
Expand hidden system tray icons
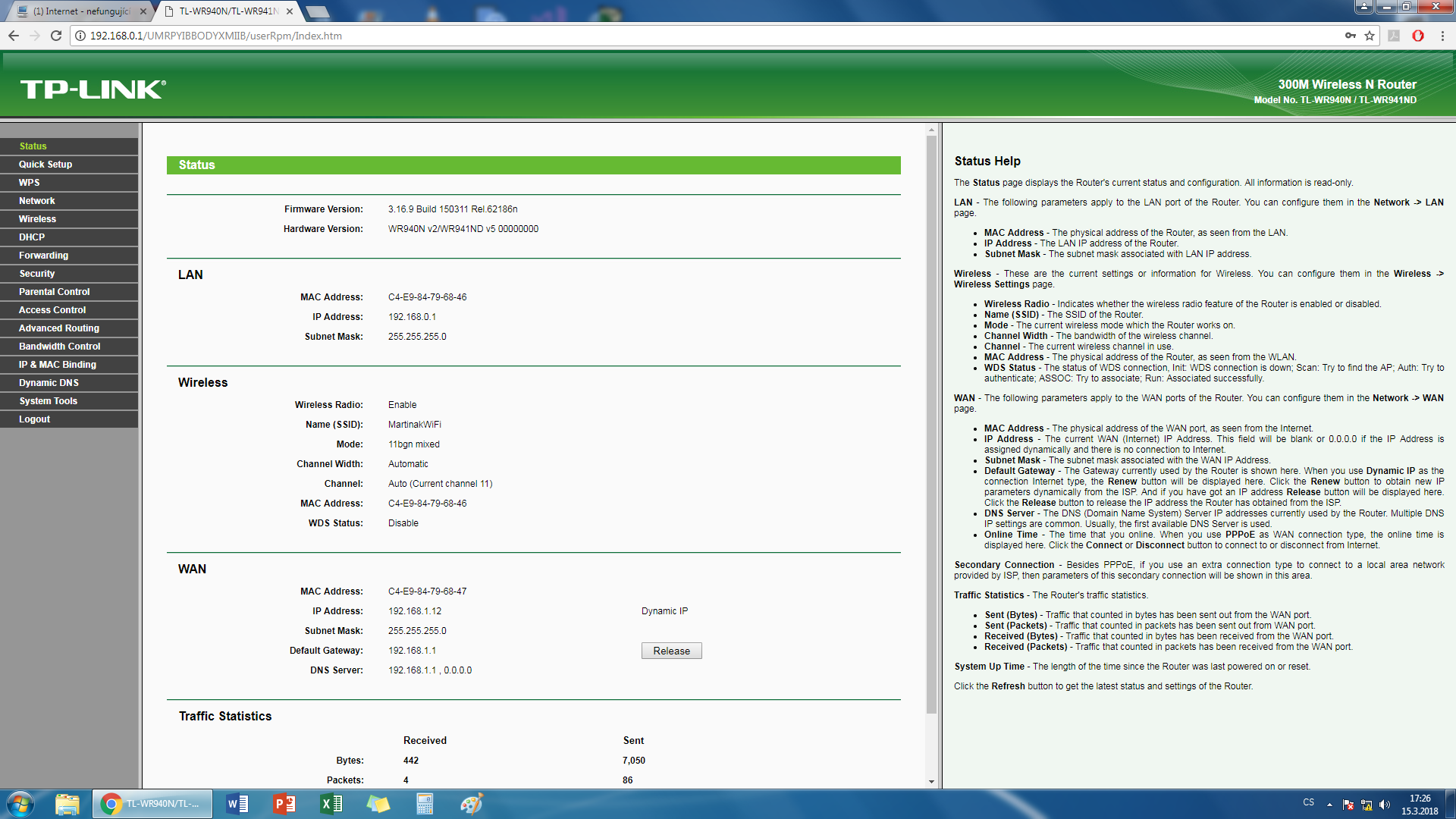tap(1329, 805)
